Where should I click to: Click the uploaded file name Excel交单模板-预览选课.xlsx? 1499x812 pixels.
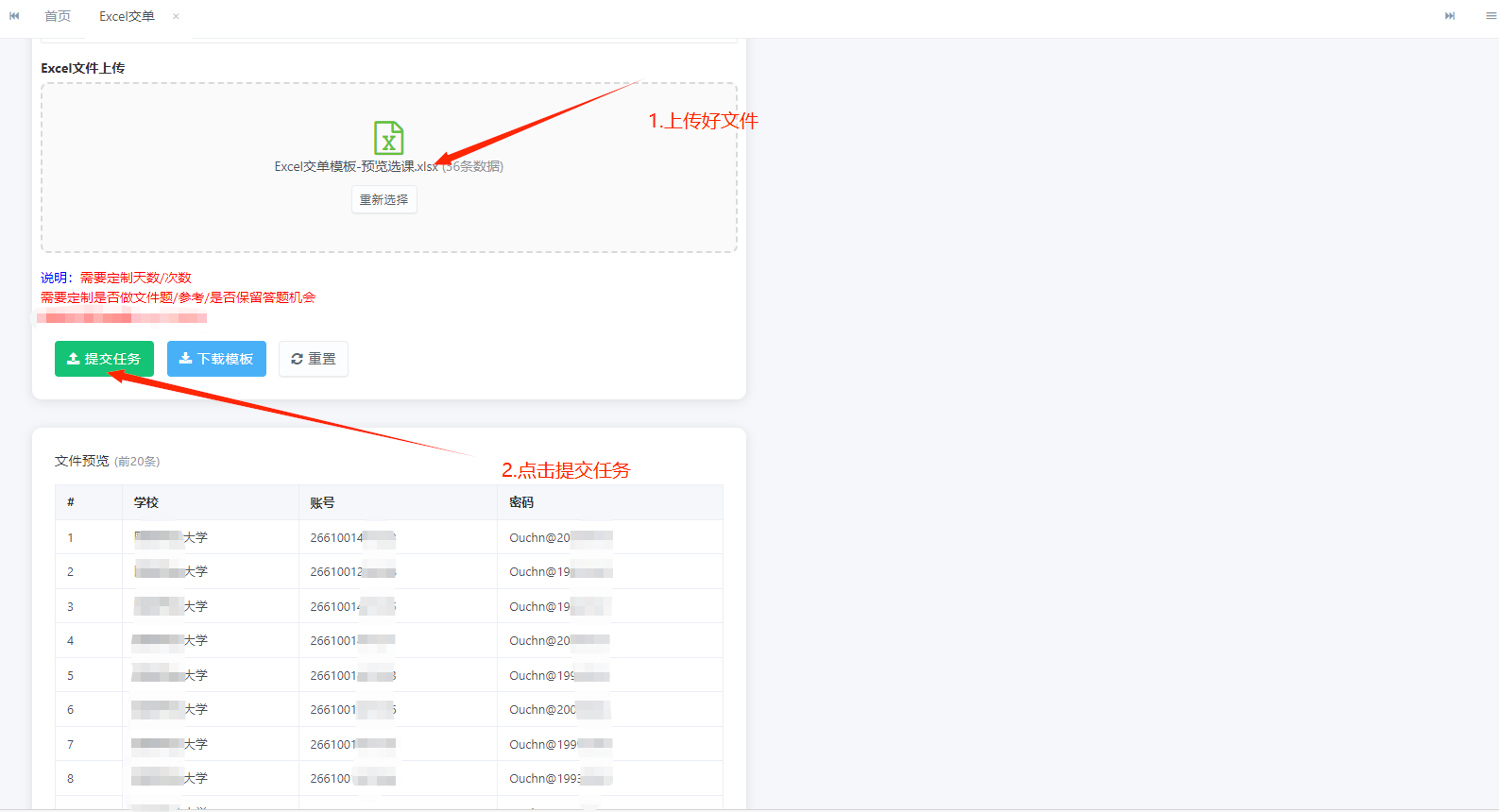(x=356, y=166)
